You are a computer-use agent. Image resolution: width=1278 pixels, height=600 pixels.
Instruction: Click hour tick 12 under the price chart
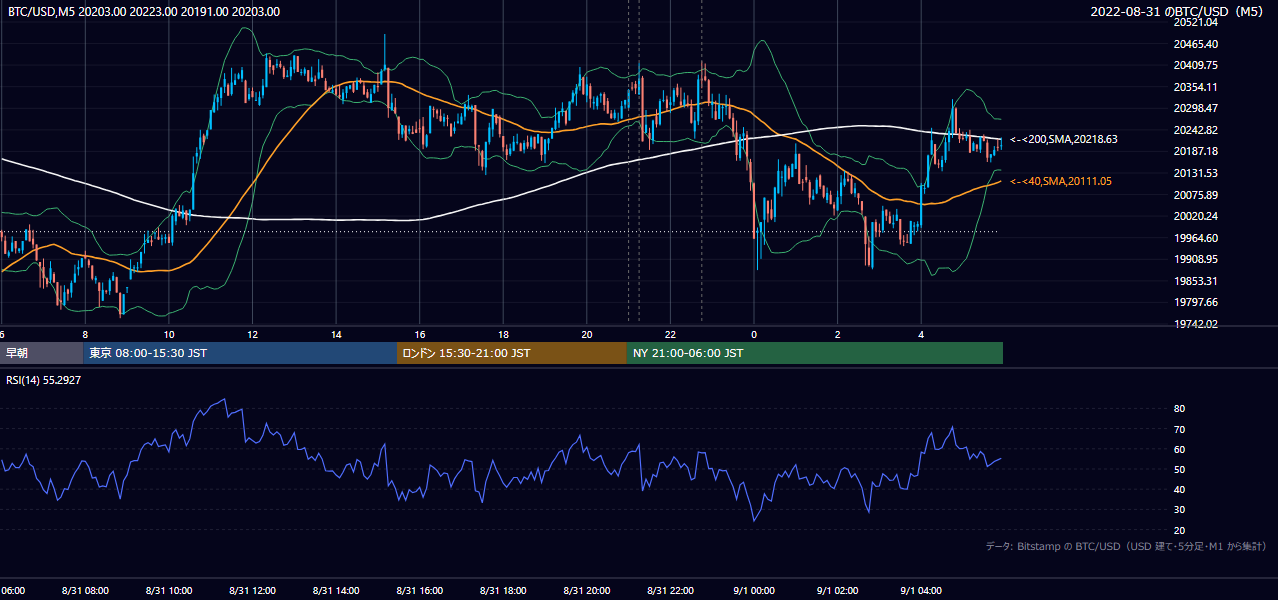pos(253,335)
